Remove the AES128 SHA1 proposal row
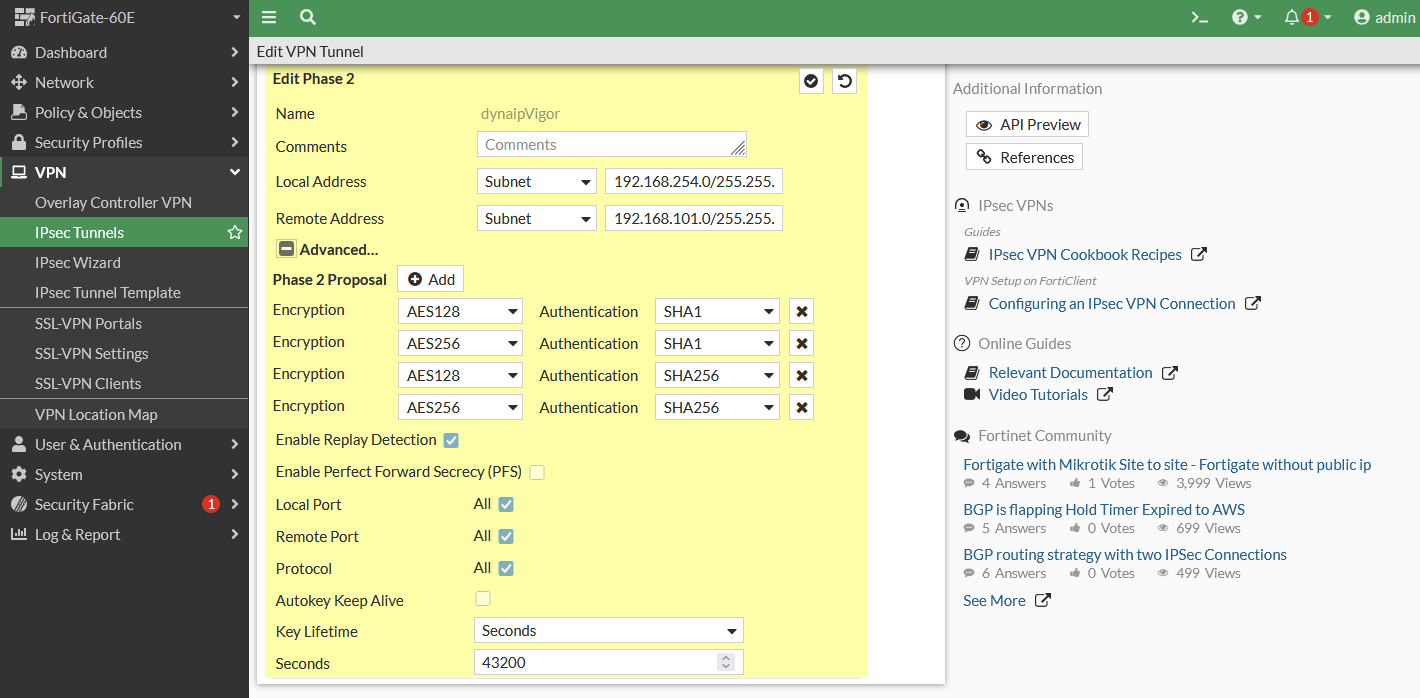Image resolution: width=1420 pixels, height=698 pixels. pos(801,312)
